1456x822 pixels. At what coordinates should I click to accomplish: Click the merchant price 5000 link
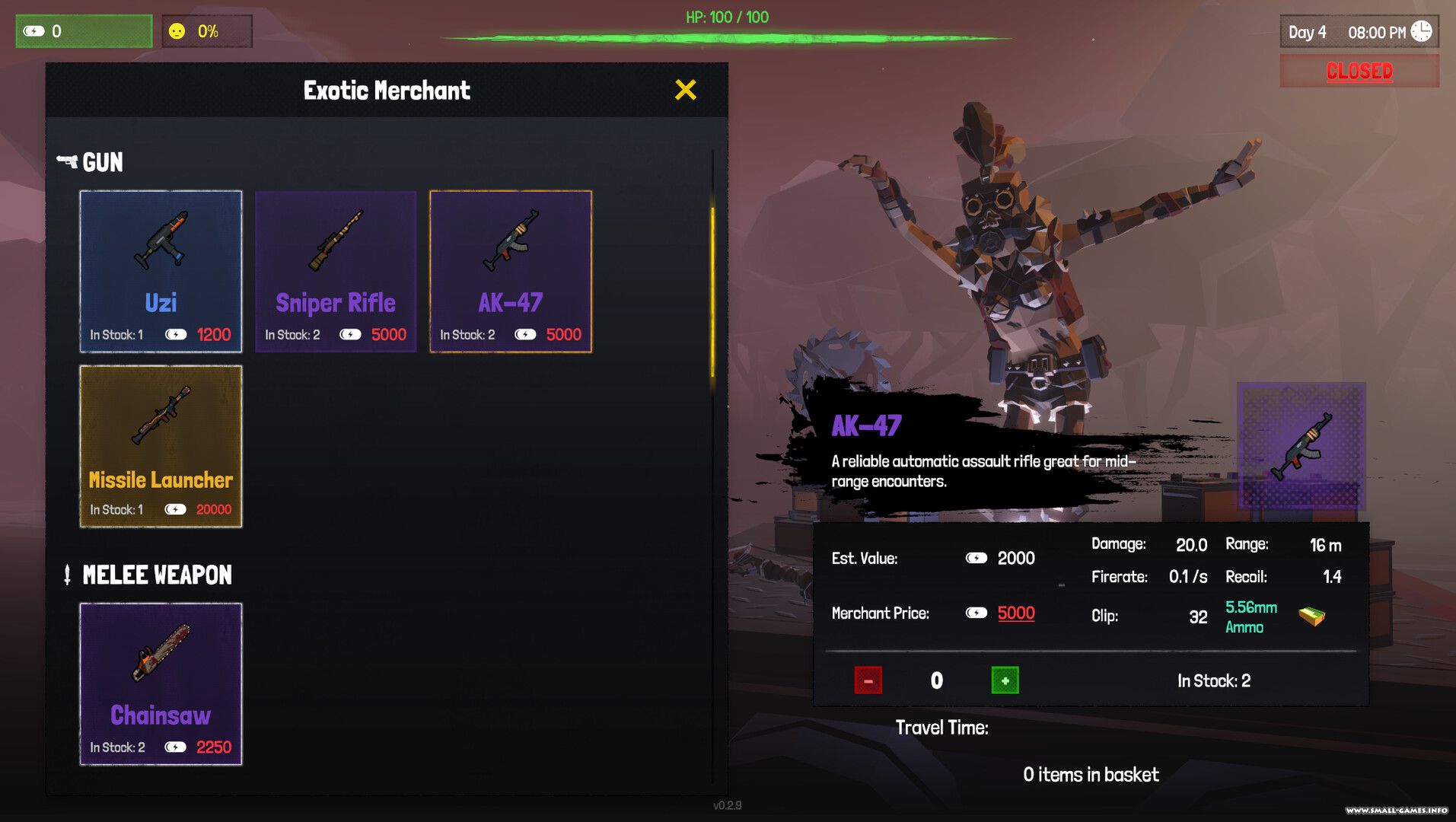(x=1016, y=613)
